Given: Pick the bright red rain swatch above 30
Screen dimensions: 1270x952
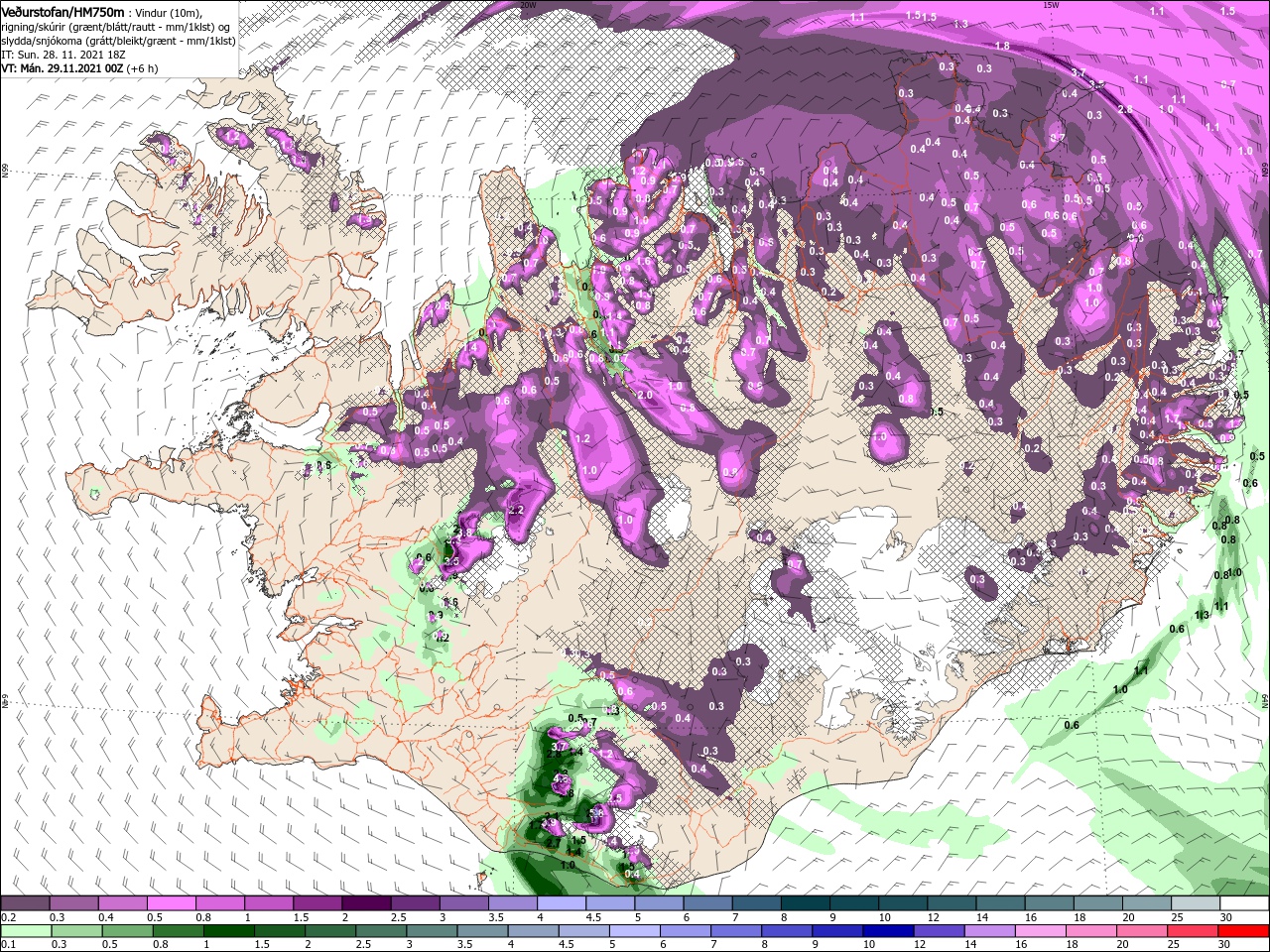Looking at the screenshot, I should pos(1244,931).
